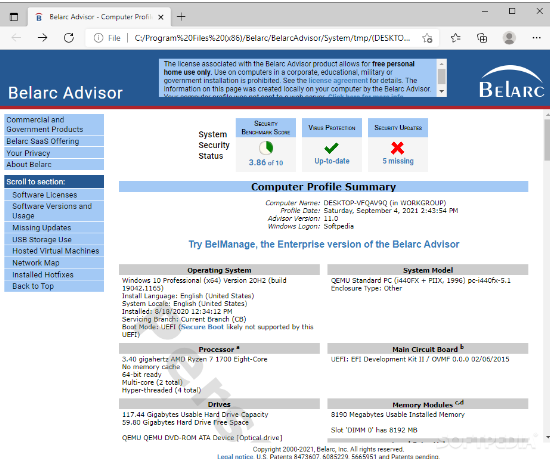Image resolution: width=550 pixels, height=459 pixels.
Task: Click the address bar URL
Action: click(x=272, y=38)
